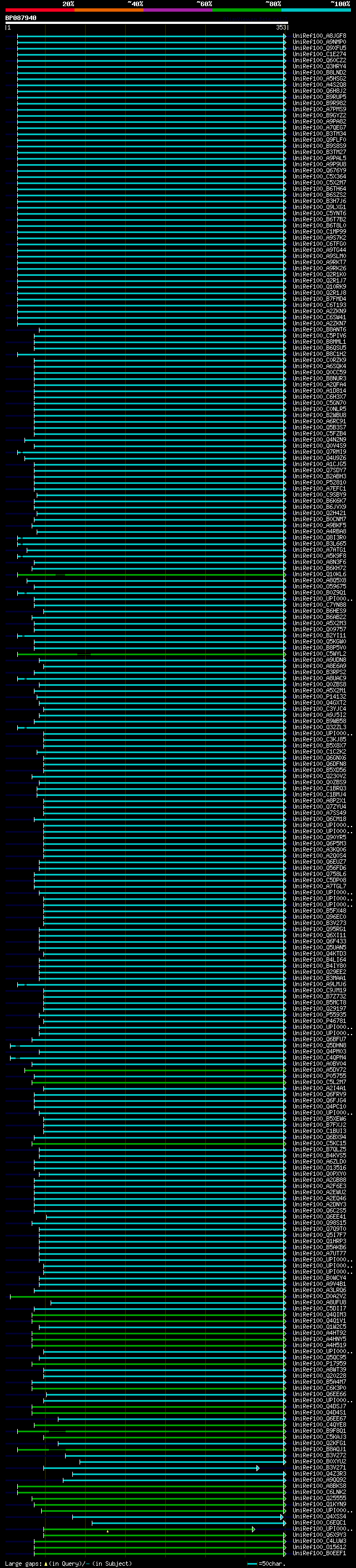The height and width of the screenshot is (1568, 356).
Task: Open the UniRef100_C1E274 hit label
Action: click(x=319, y=54)
